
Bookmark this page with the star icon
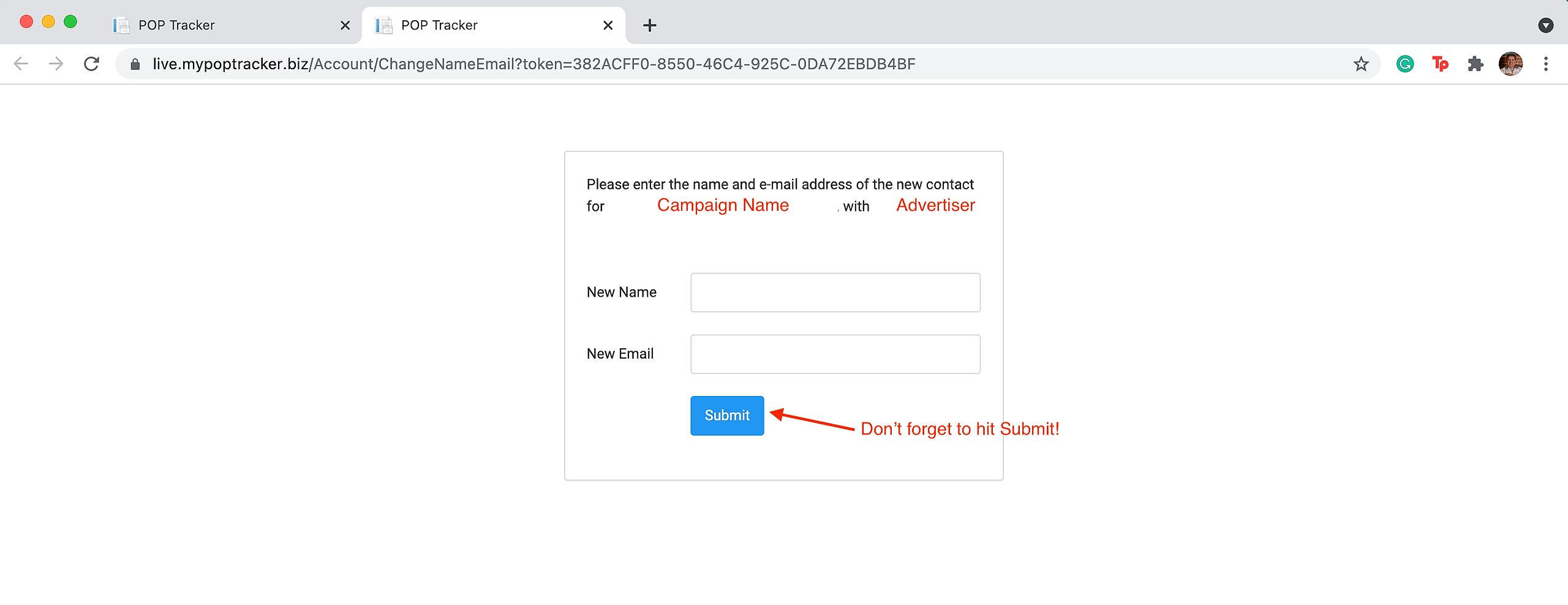(1361, 64)
